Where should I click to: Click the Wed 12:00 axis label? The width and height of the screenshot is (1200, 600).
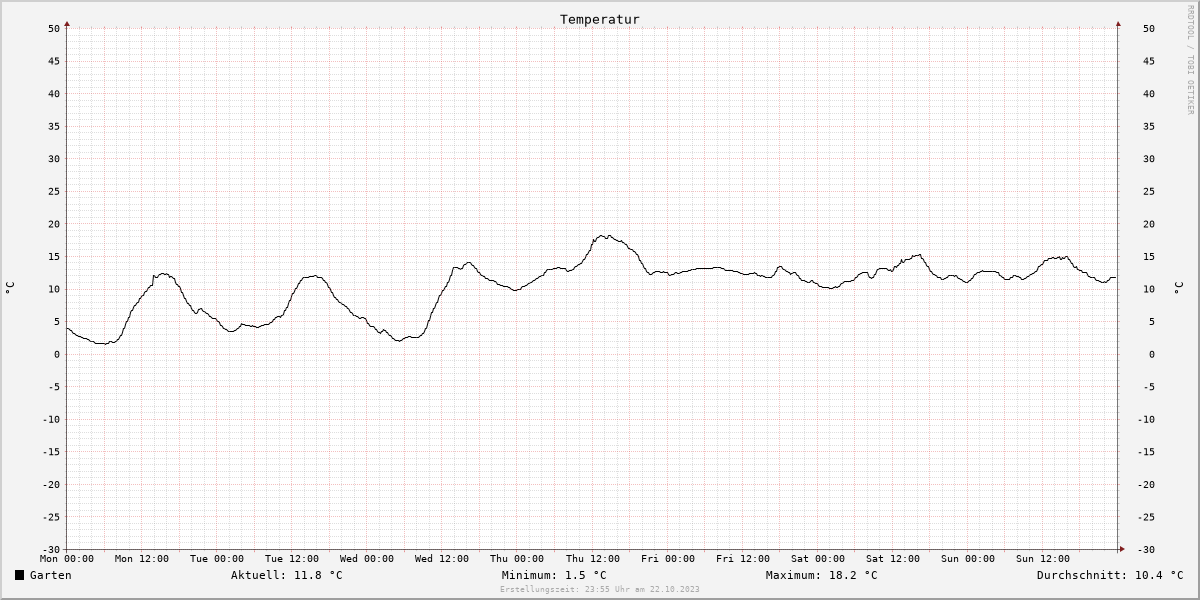tap(442, 559)
